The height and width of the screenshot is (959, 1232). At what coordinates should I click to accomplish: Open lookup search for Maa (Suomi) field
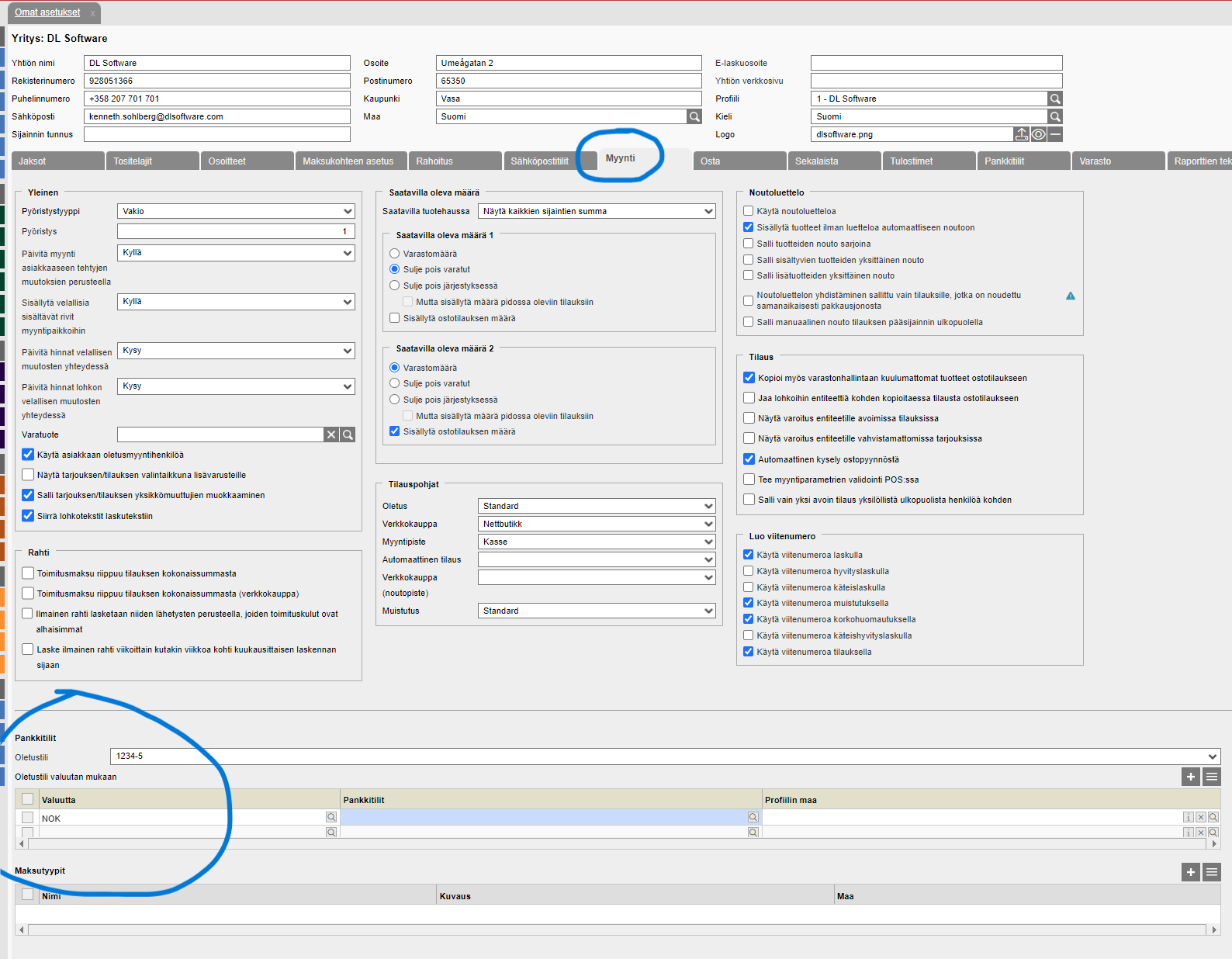point(694,116)
